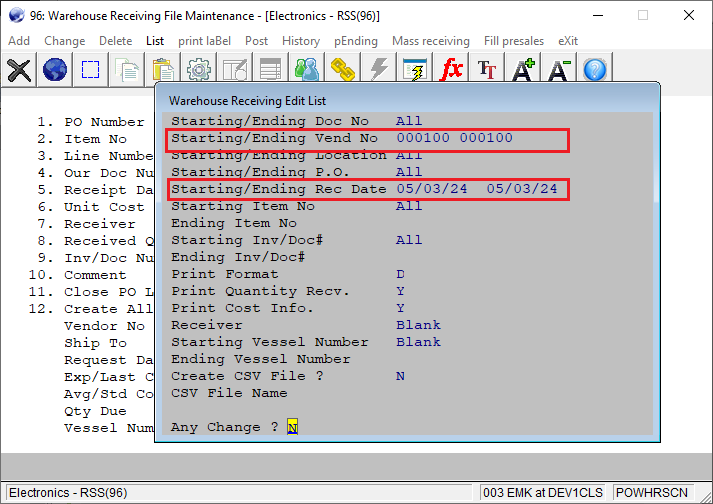Decrease font size with A- icon
The height and width of the screenshot is (504, 713).
click(559, 69)
